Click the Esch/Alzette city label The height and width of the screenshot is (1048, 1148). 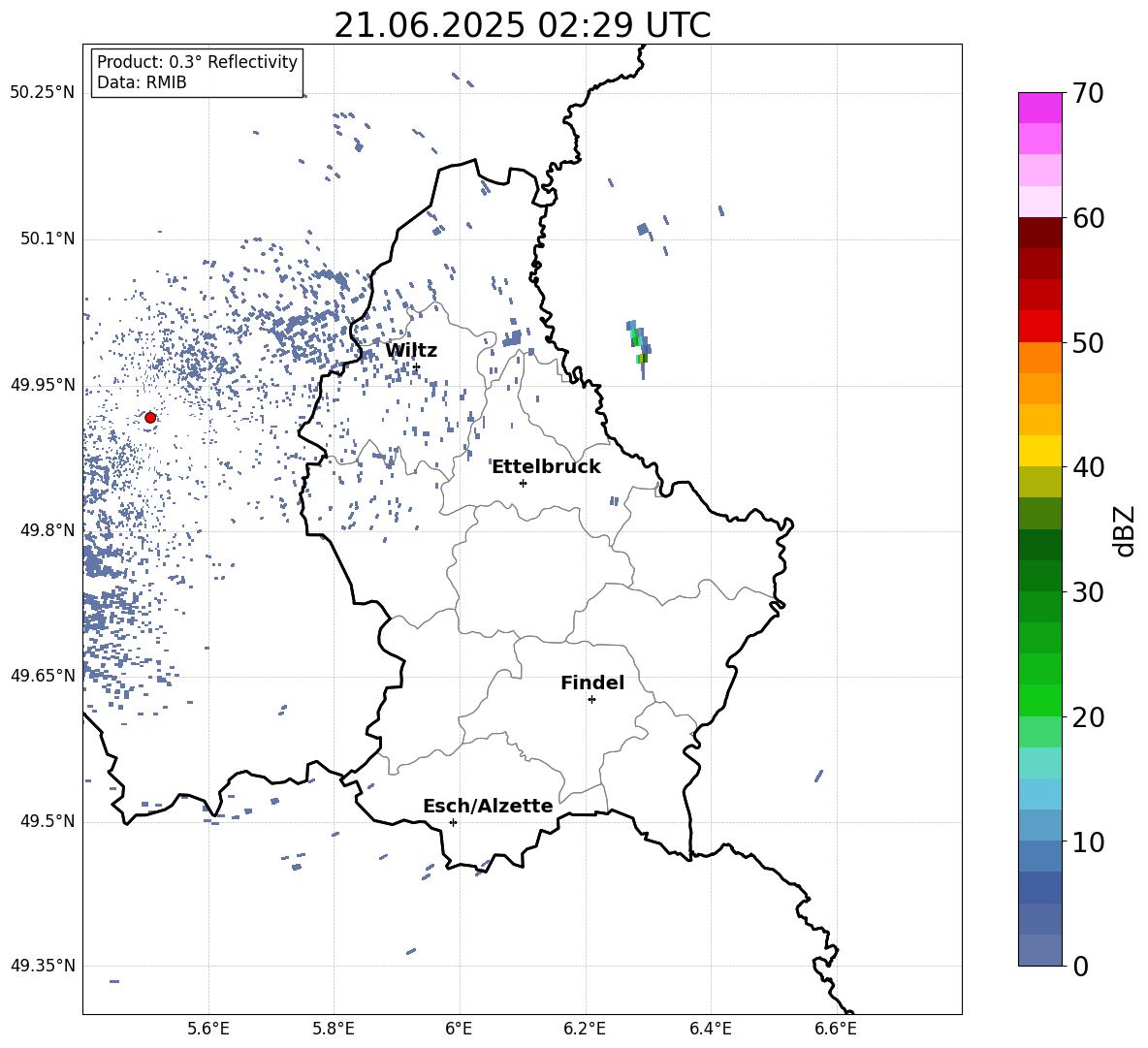(x=488, y=806)
